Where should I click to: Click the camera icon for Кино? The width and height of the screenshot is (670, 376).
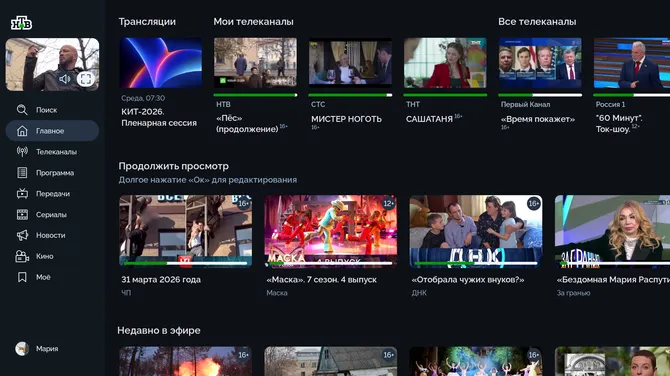click(x=22, y=256)
